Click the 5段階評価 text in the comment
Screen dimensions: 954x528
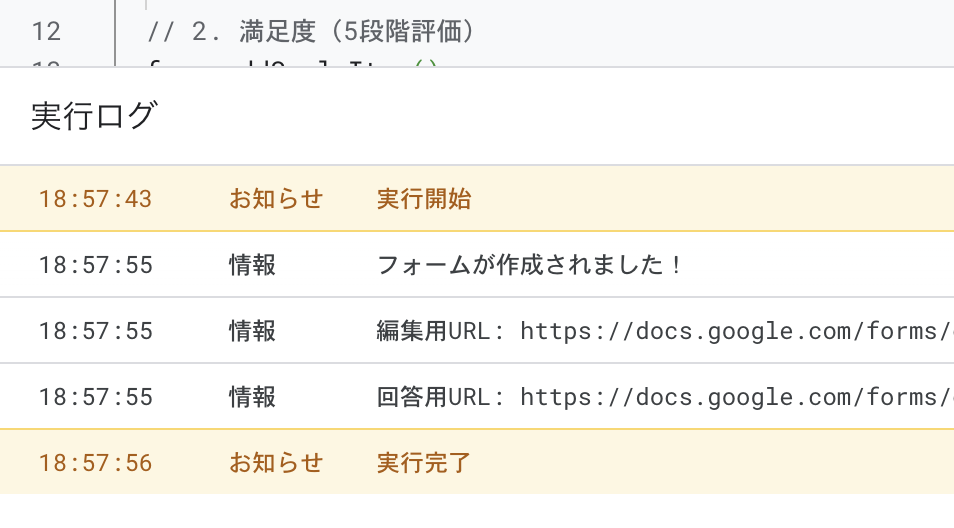click(x=408, y=32)
